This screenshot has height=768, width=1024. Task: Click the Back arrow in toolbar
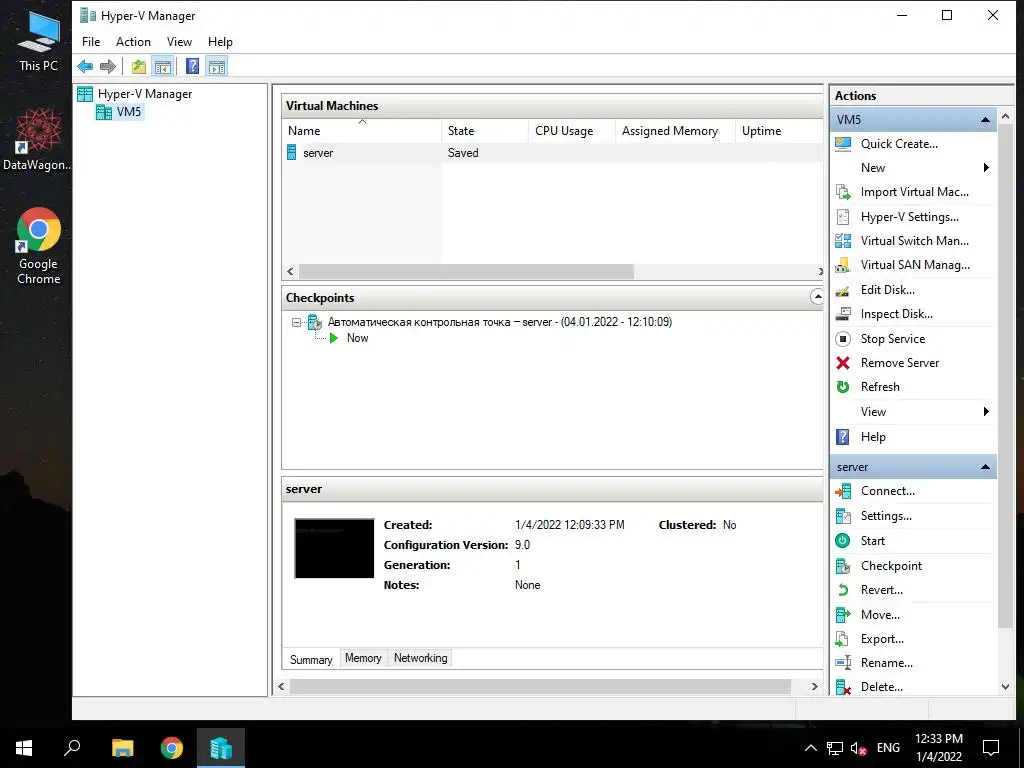pos(85,67)
